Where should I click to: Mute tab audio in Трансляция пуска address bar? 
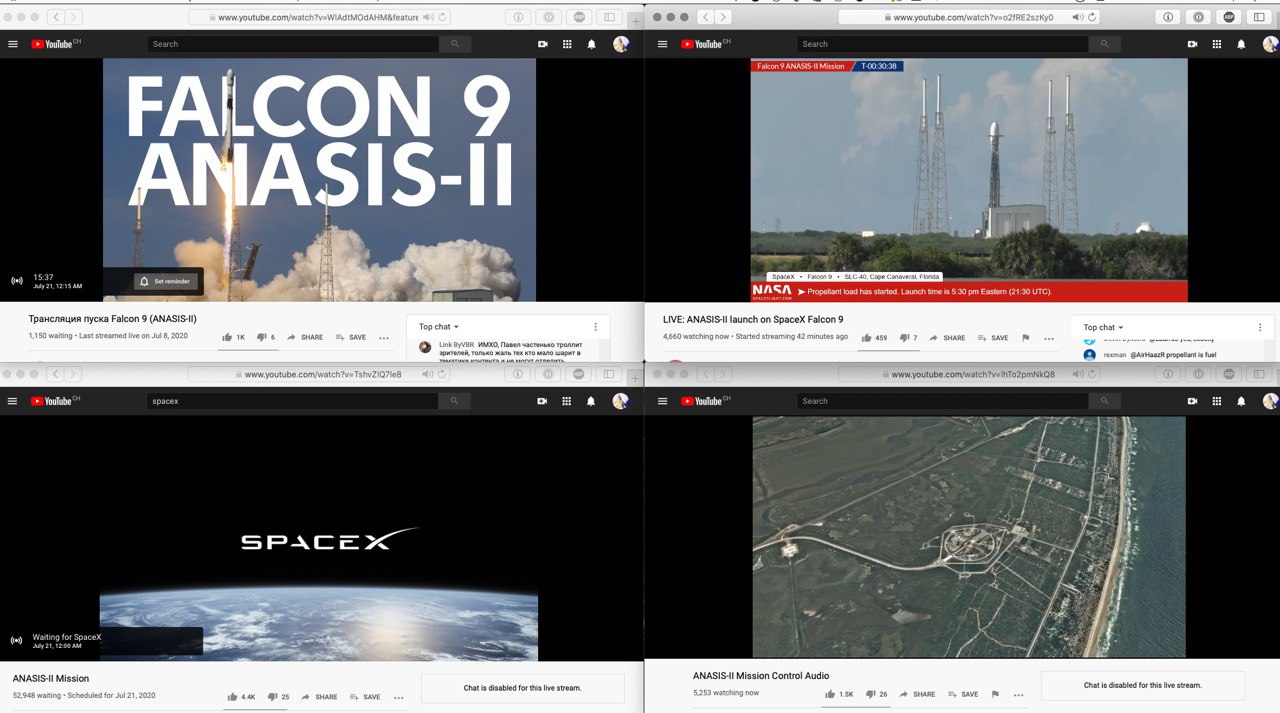[x=428, y=17]
